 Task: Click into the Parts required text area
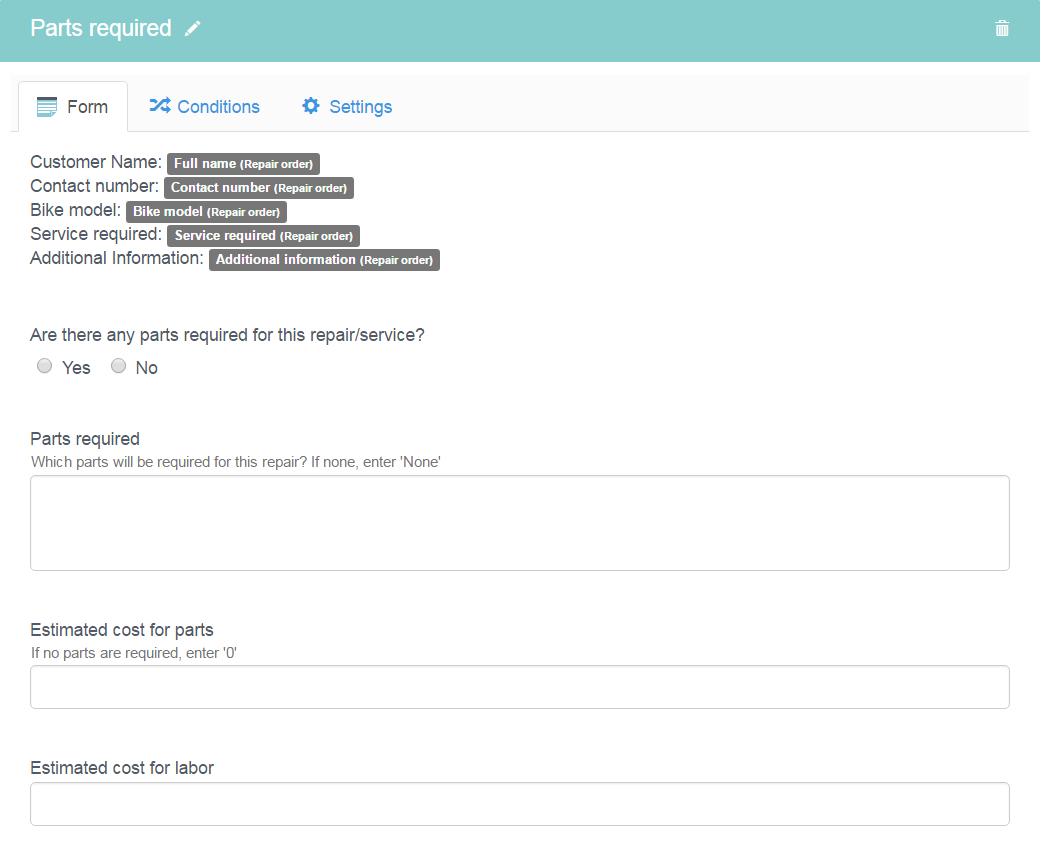(520, 523)
